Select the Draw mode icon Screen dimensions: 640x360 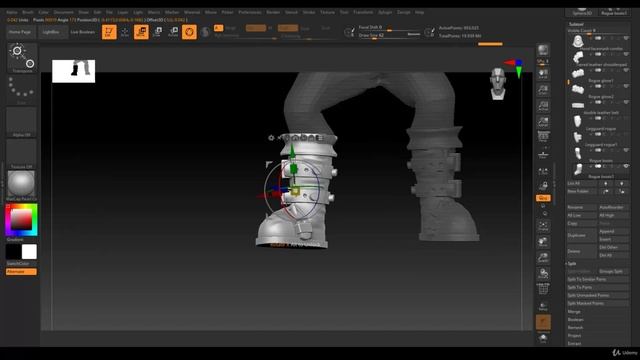point(125,32)
